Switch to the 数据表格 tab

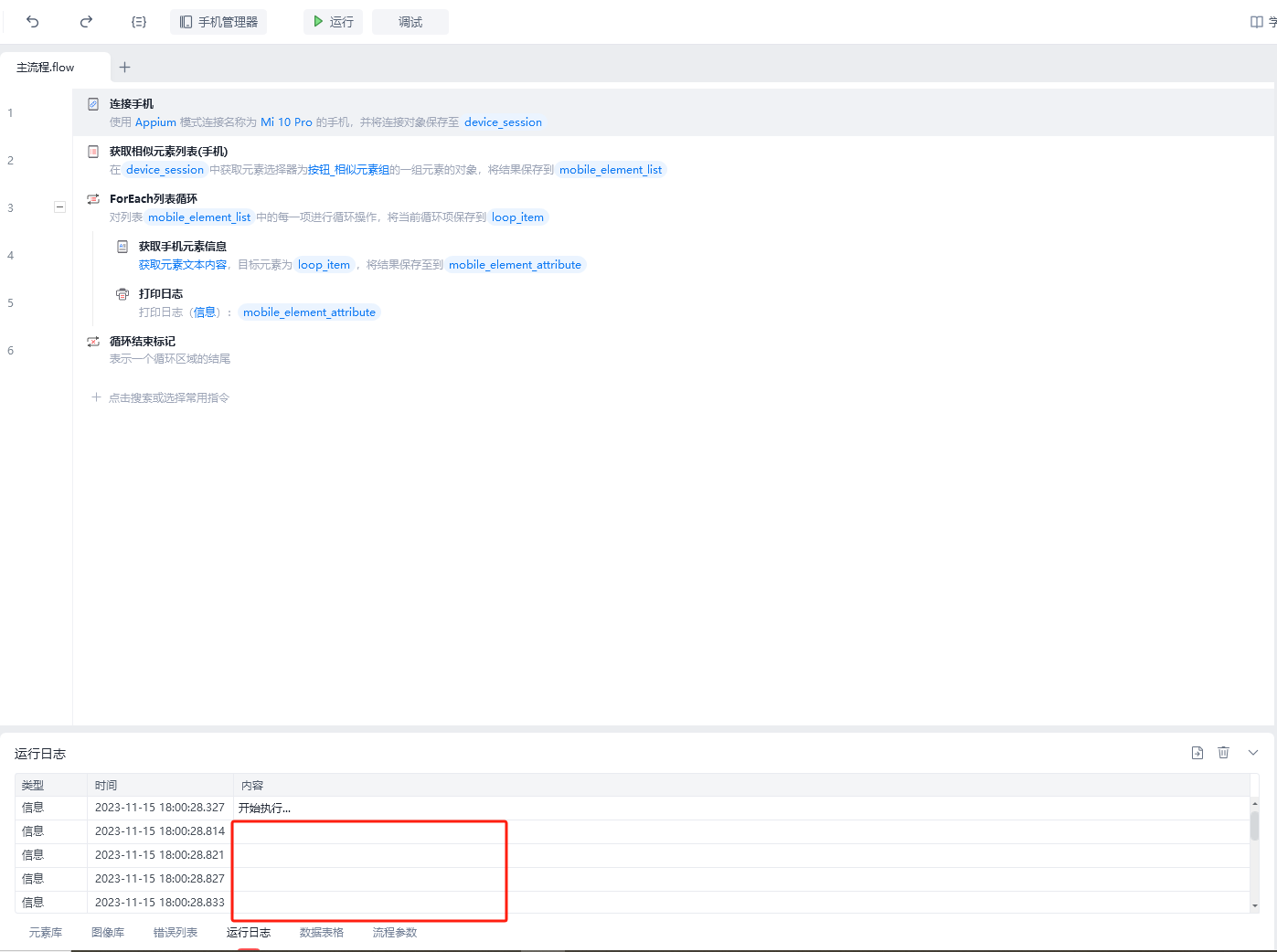[x=322, y=933]
